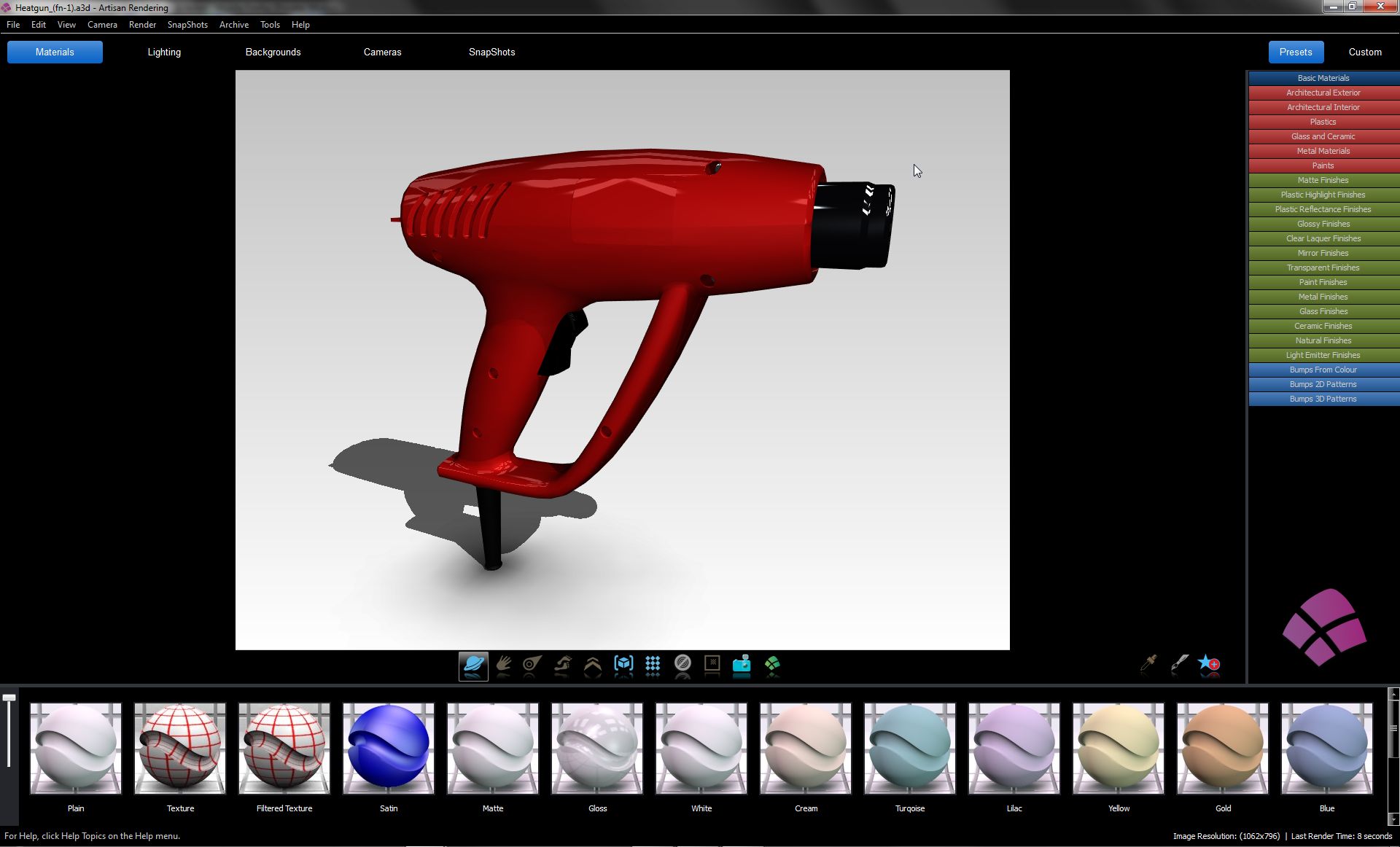Expand the Bumps 3D Patterns category
This screenshot has width=1400, height=847.
click(1323, 399)
